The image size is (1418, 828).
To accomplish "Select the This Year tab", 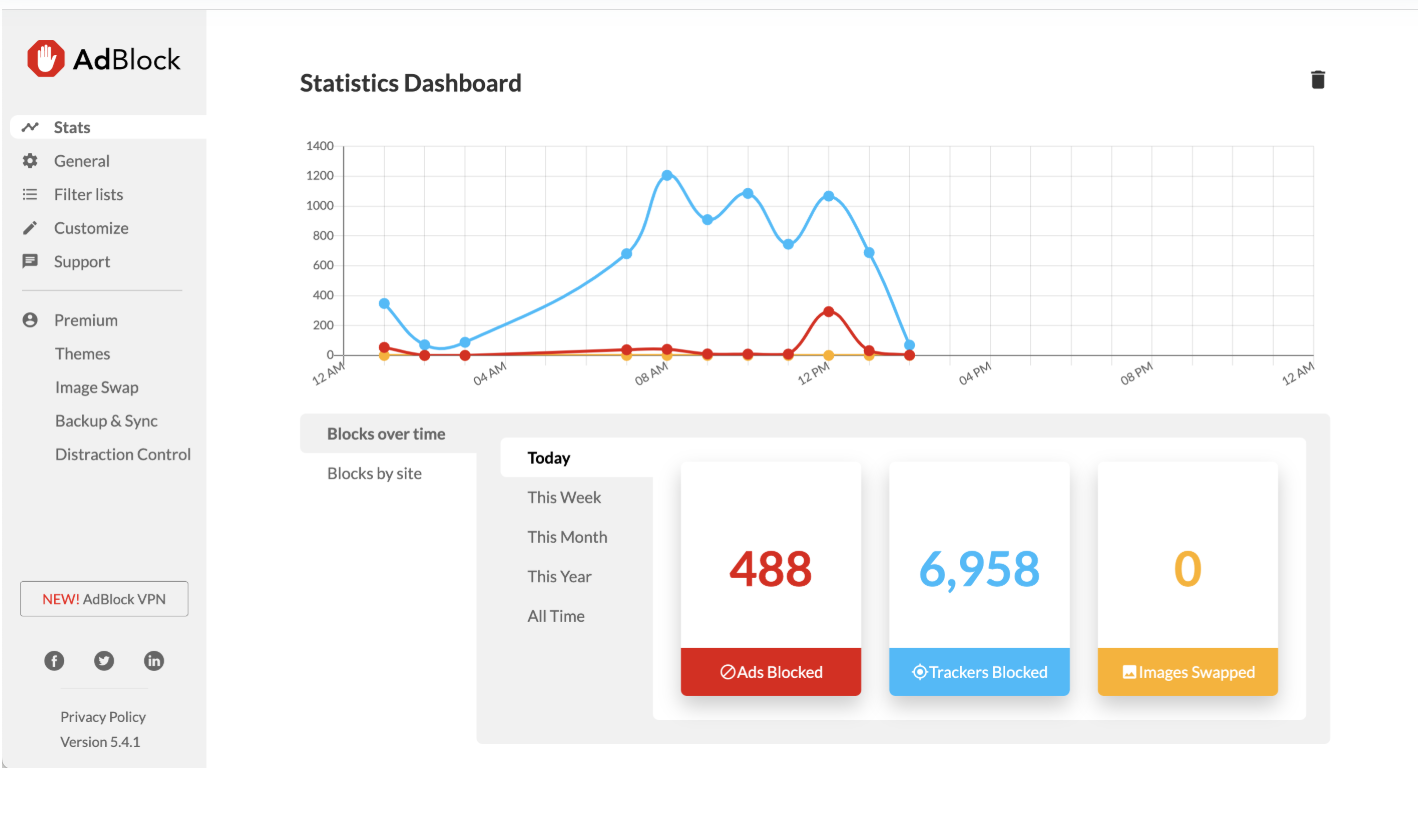I will pos(559,576).
